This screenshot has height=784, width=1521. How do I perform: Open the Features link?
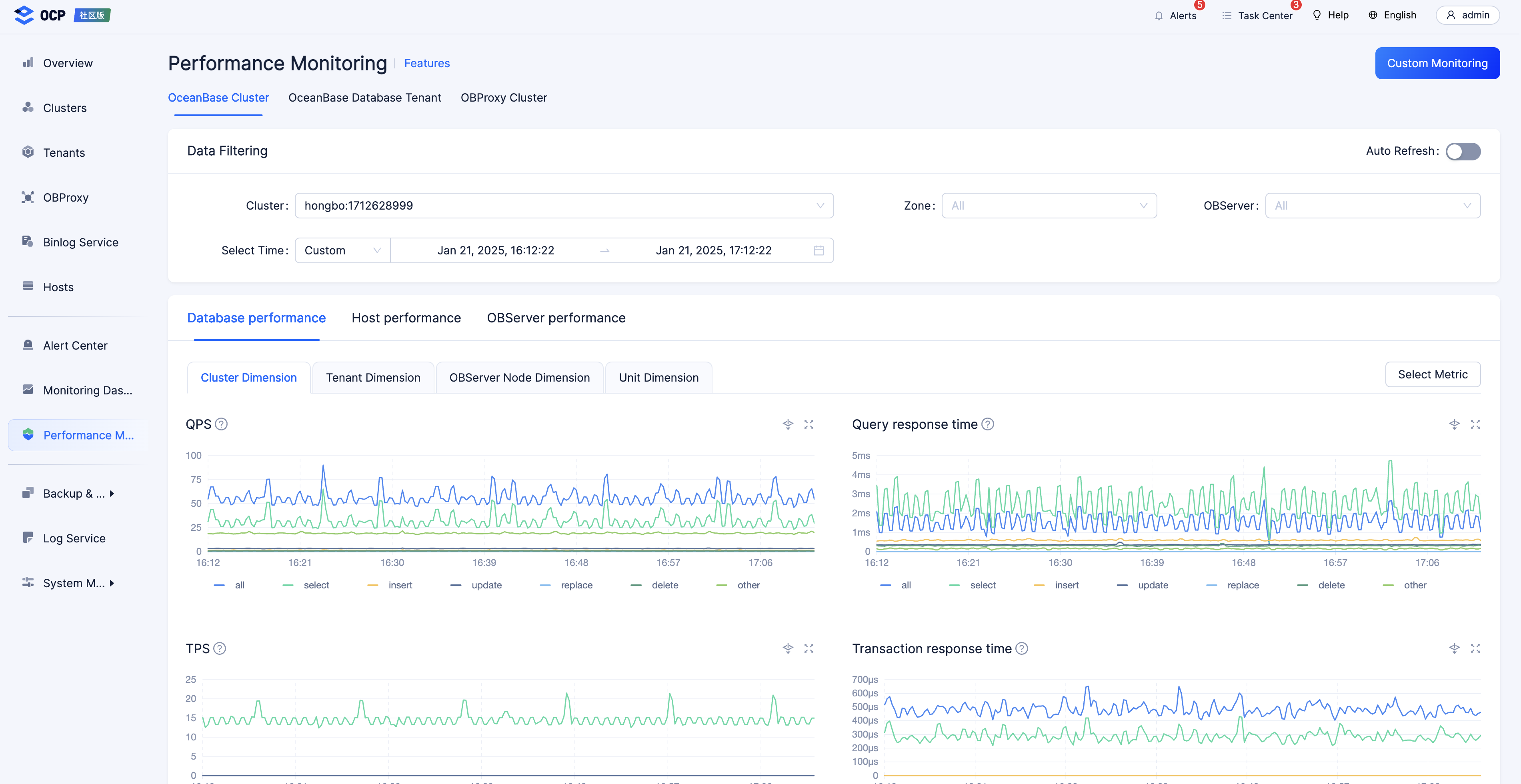point(427,64)
